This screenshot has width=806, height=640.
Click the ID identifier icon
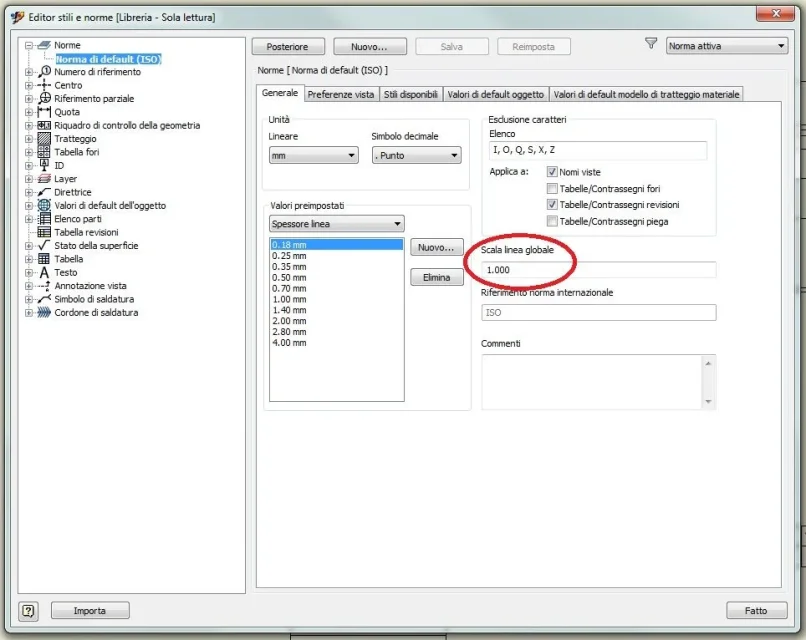(x=44, y=165)
